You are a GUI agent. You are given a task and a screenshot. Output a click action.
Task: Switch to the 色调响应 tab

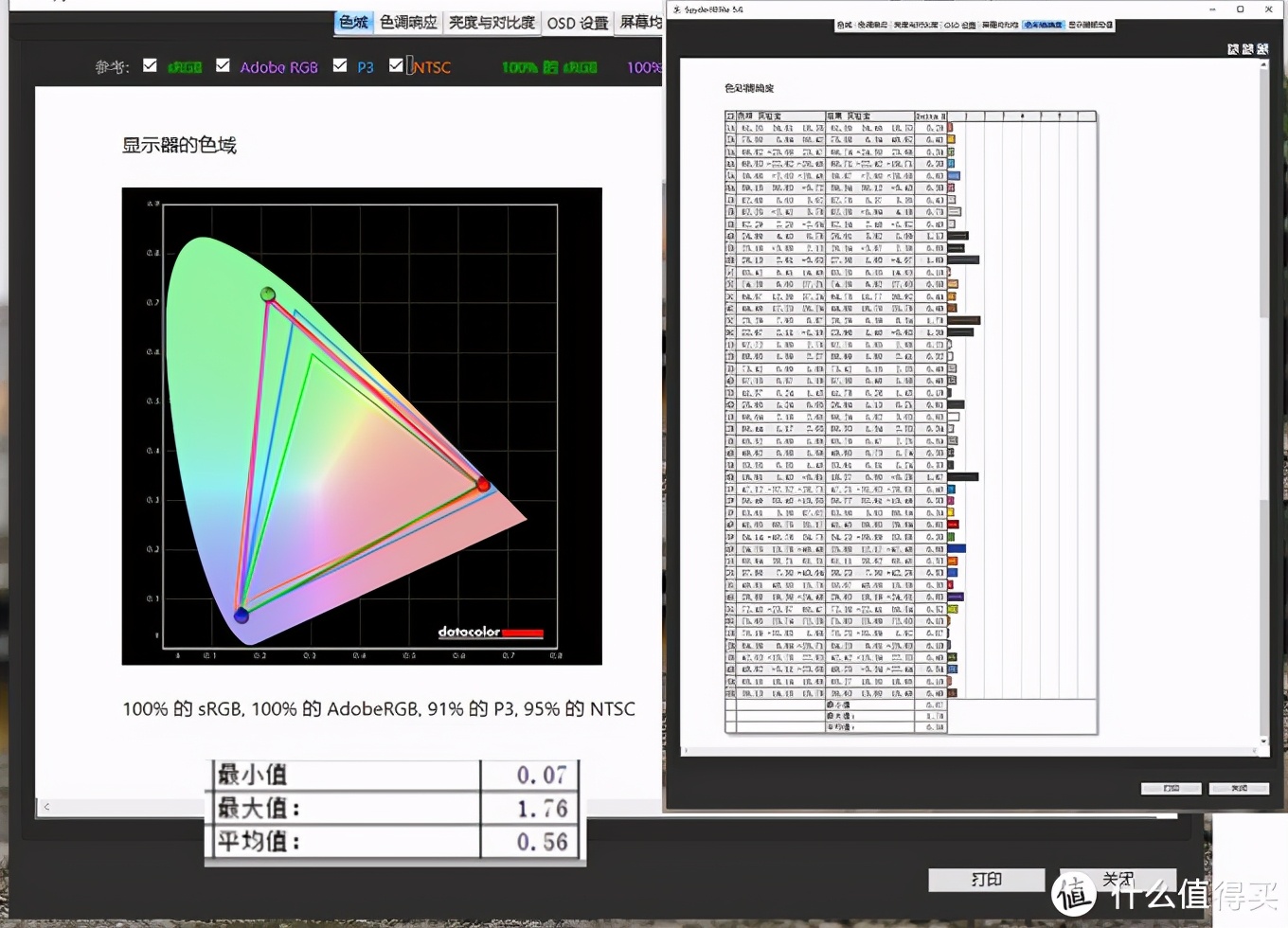coord(408,23)
